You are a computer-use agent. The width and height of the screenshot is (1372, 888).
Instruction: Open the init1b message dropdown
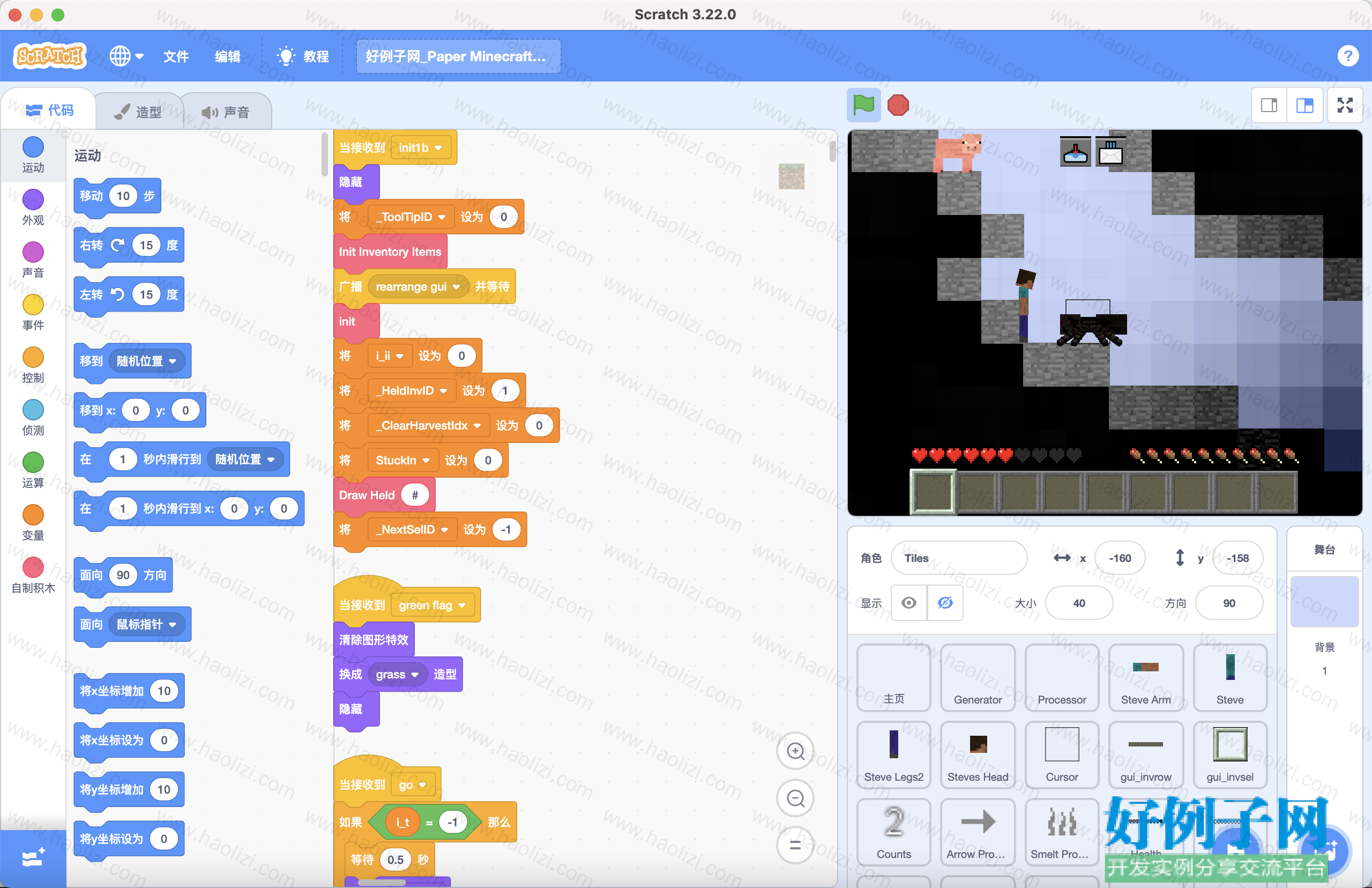tap(420, 147)
